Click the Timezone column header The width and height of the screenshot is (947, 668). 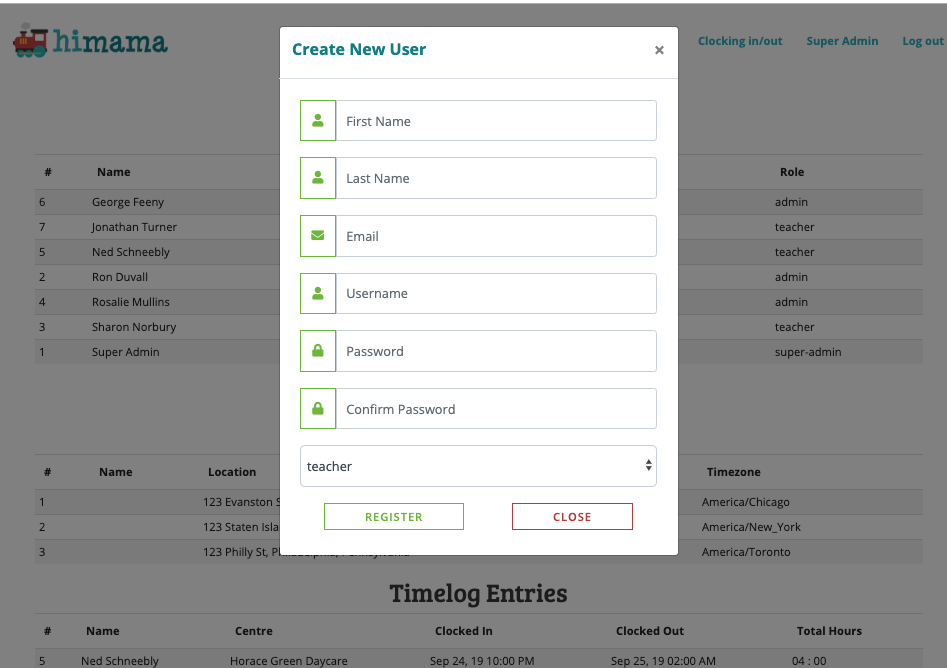pos(733,472)
